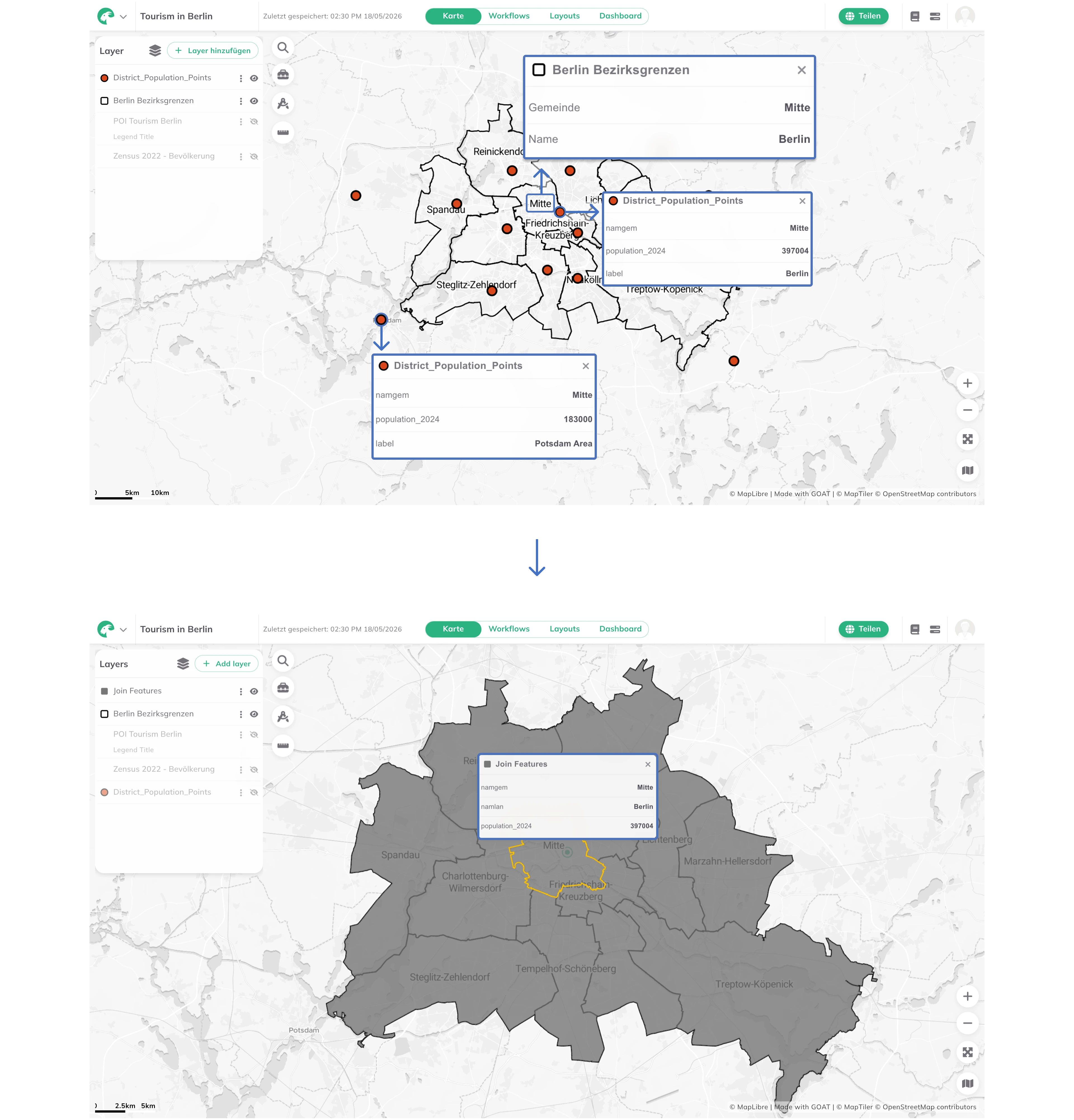The height and width of the screenshot is (1120, 1074).
Task: Zoom in on the bottom map
Action: coord(967,997)
